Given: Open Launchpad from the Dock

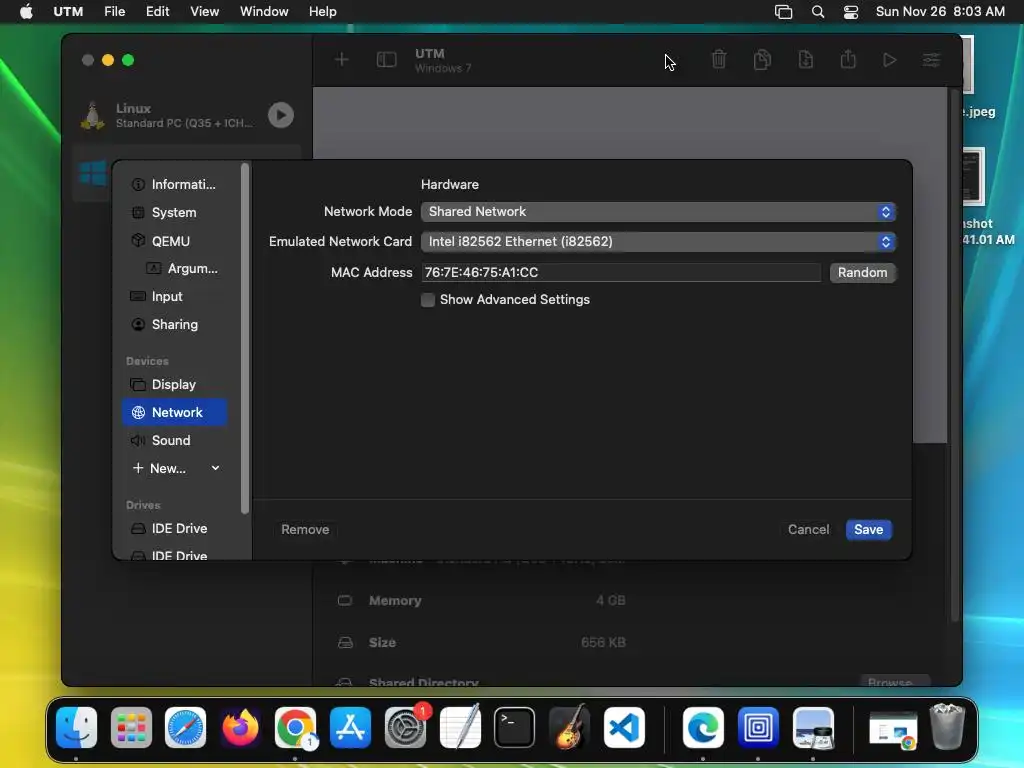Looking at the screenshot, I should pos(131,727).
